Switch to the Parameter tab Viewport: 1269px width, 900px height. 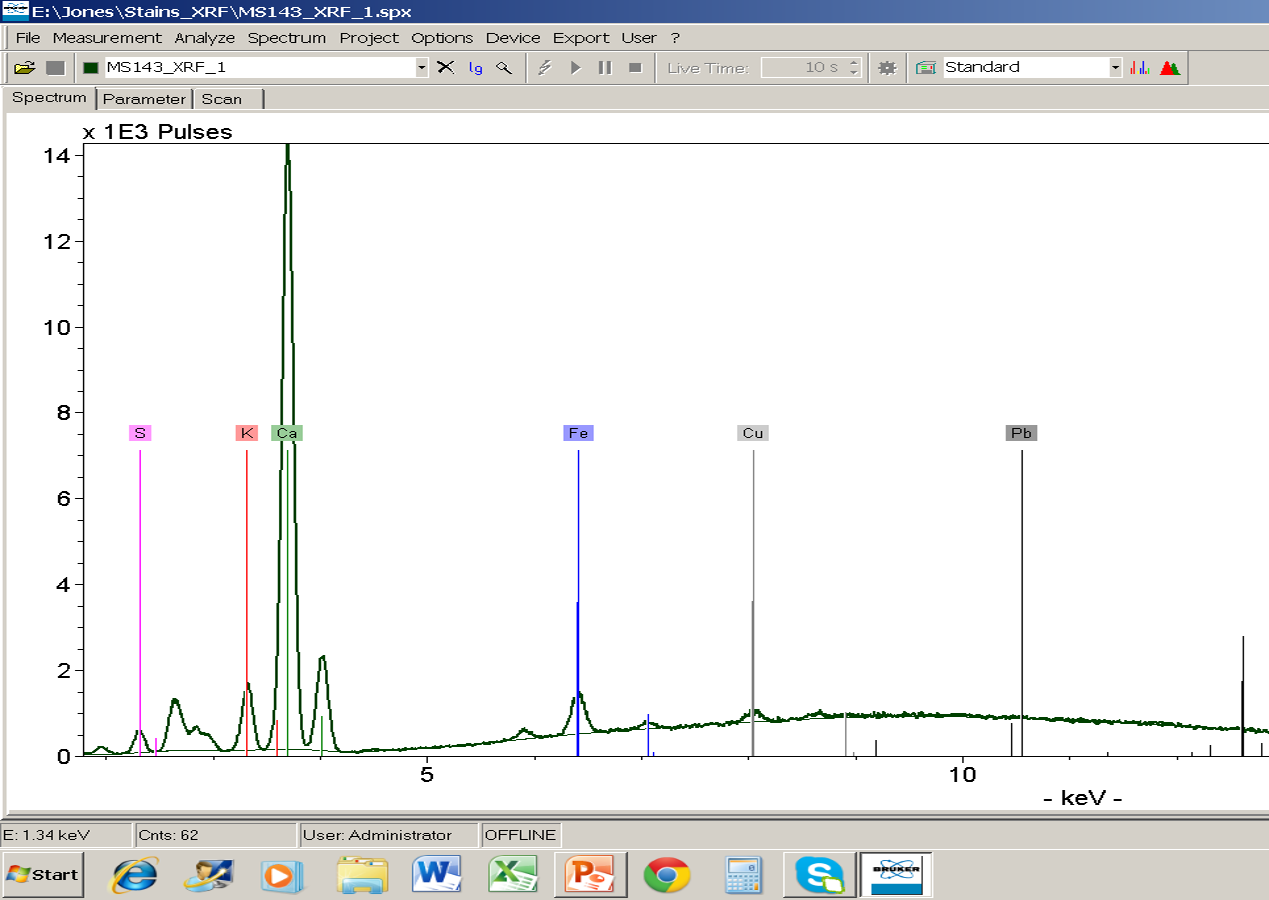click(144, 99)
